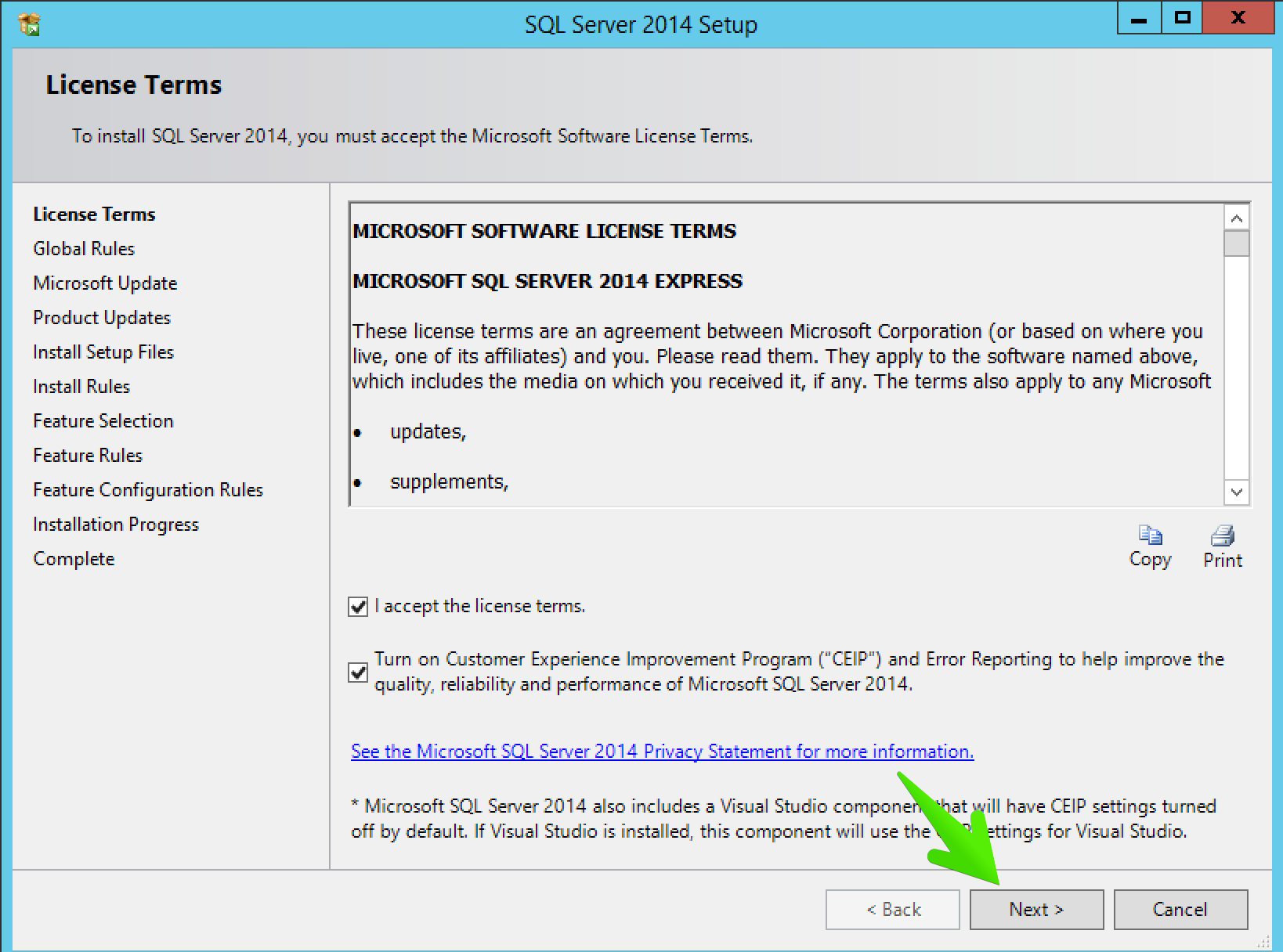The width and height of the screenshot is (1283, 952).
Task: Click the Next button
Action: click(1036, 910)
